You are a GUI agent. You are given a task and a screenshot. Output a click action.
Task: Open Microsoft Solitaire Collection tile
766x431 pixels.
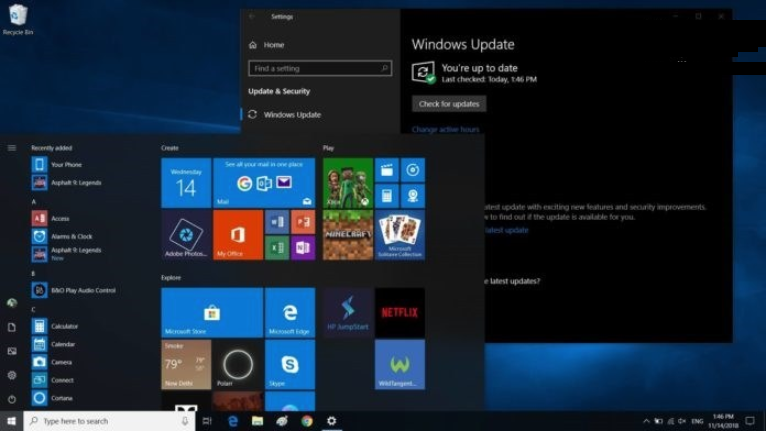pos(399,235)
